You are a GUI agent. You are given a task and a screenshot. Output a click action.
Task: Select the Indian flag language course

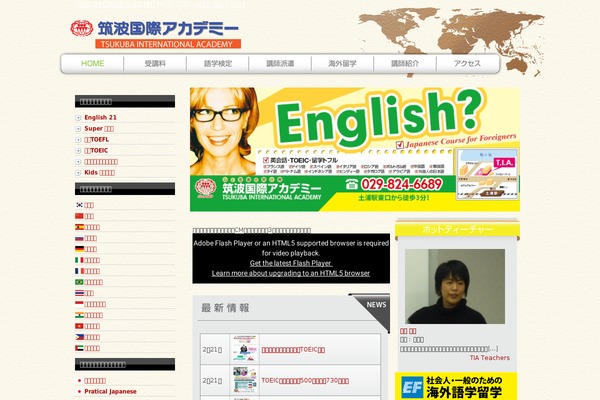89,315
